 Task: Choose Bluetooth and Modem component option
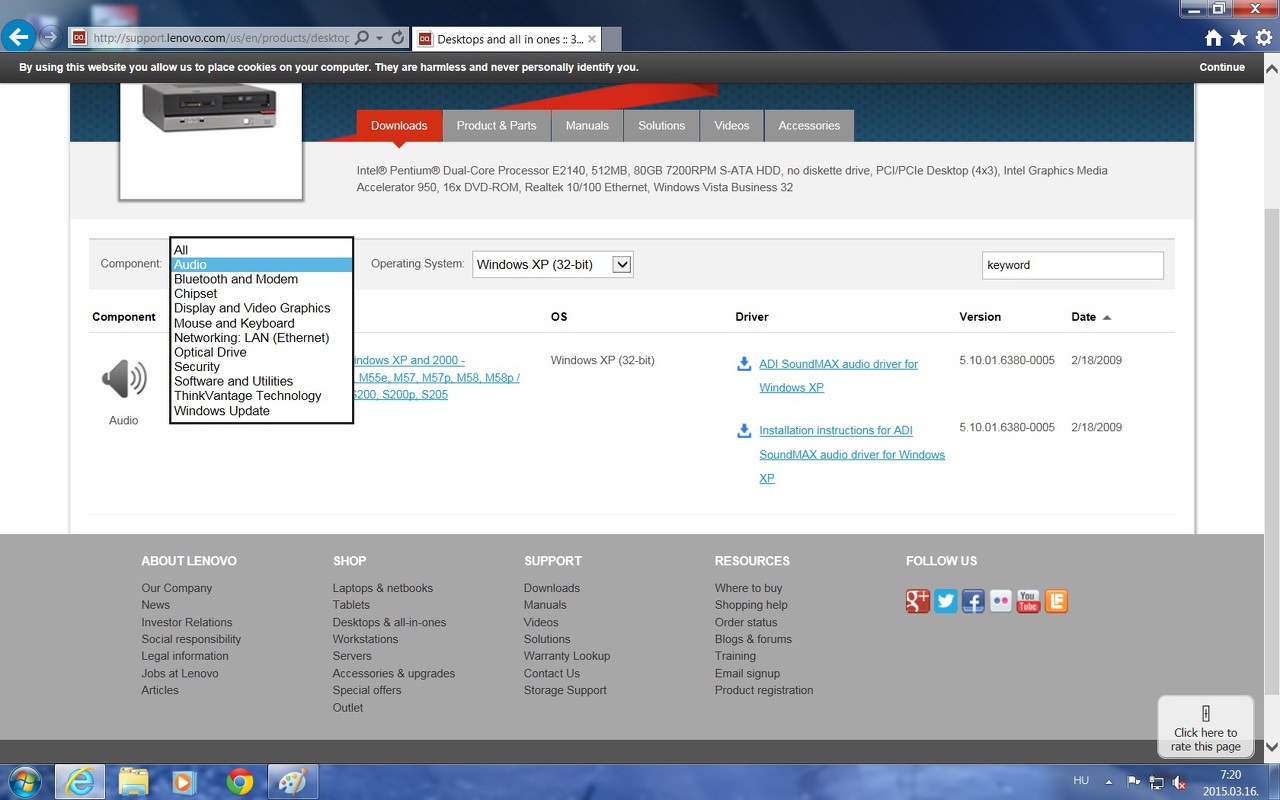pos(262,279)
